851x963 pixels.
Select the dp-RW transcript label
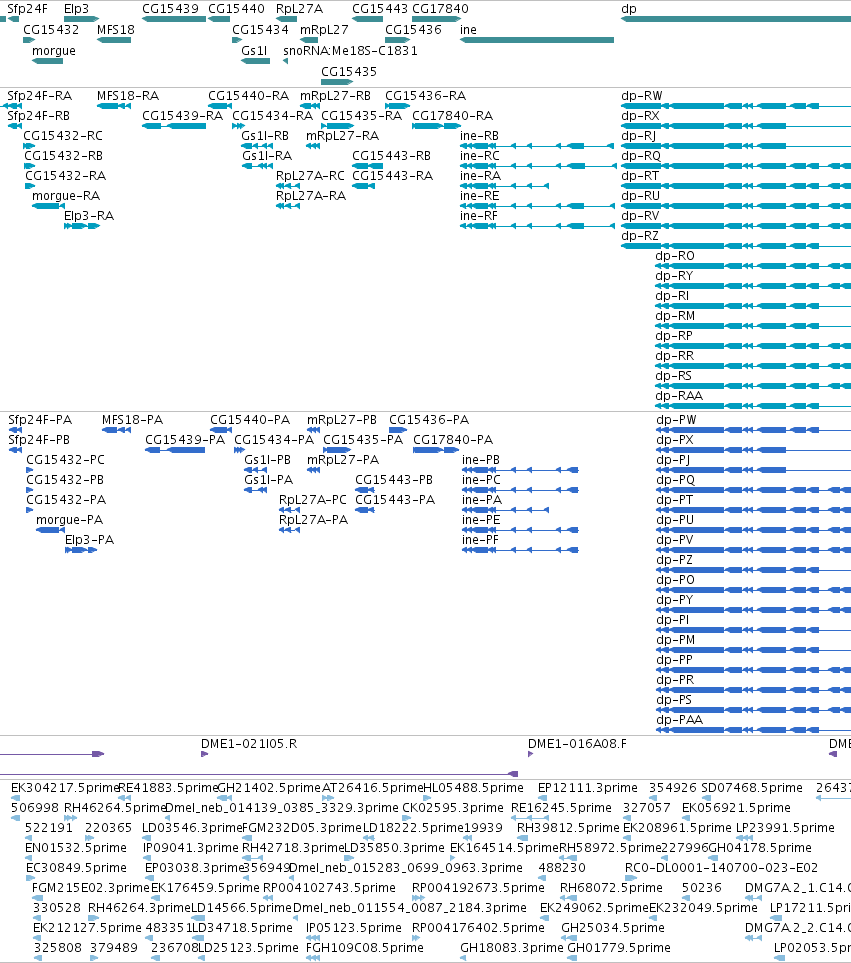pyautogui.click(x=642, y=96)
